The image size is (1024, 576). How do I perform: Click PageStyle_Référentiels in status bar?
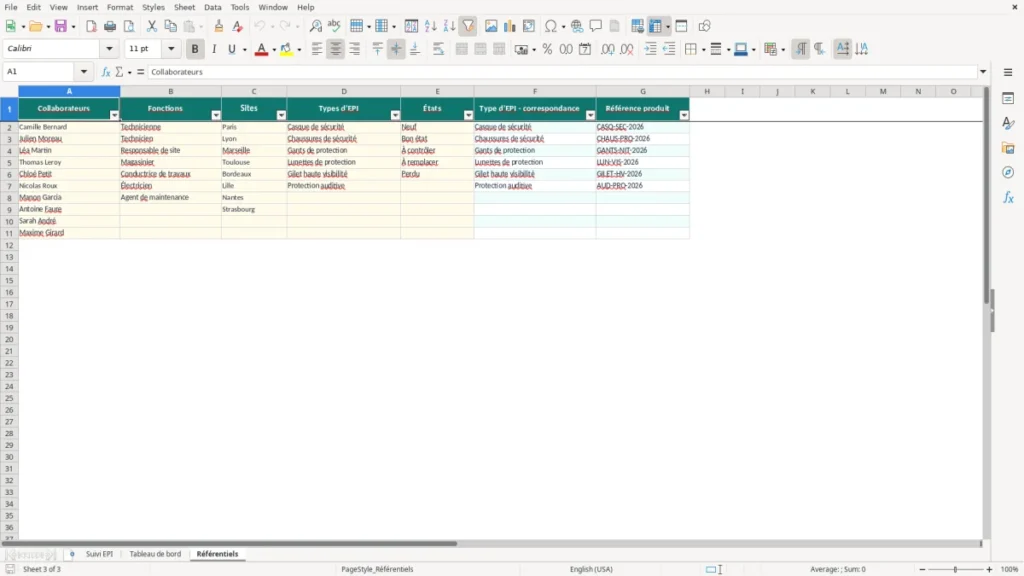[377, 569]
